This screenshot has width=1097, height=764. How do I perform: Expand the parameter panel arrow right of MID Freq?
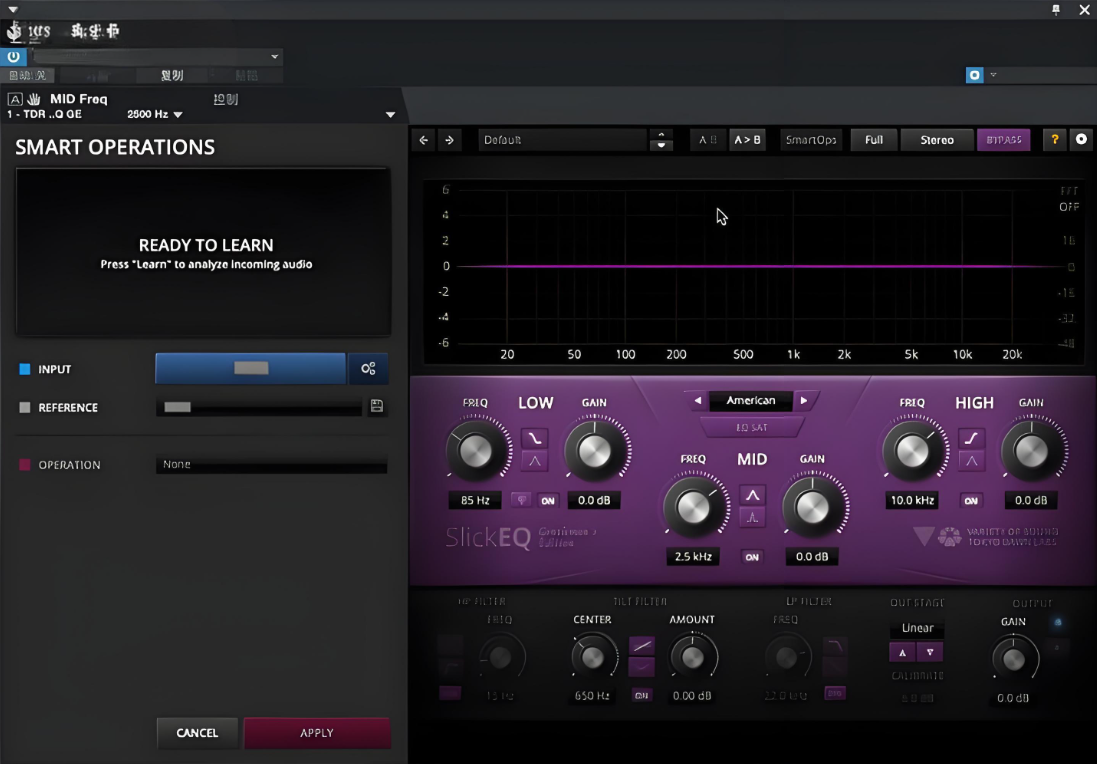(x=390, y=115)
